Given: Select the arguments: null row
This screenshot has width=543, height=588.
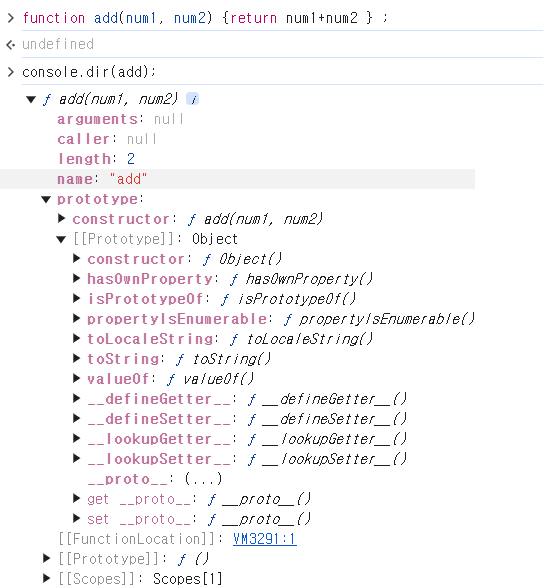Looking at the screenshot, I should [237, 119].
